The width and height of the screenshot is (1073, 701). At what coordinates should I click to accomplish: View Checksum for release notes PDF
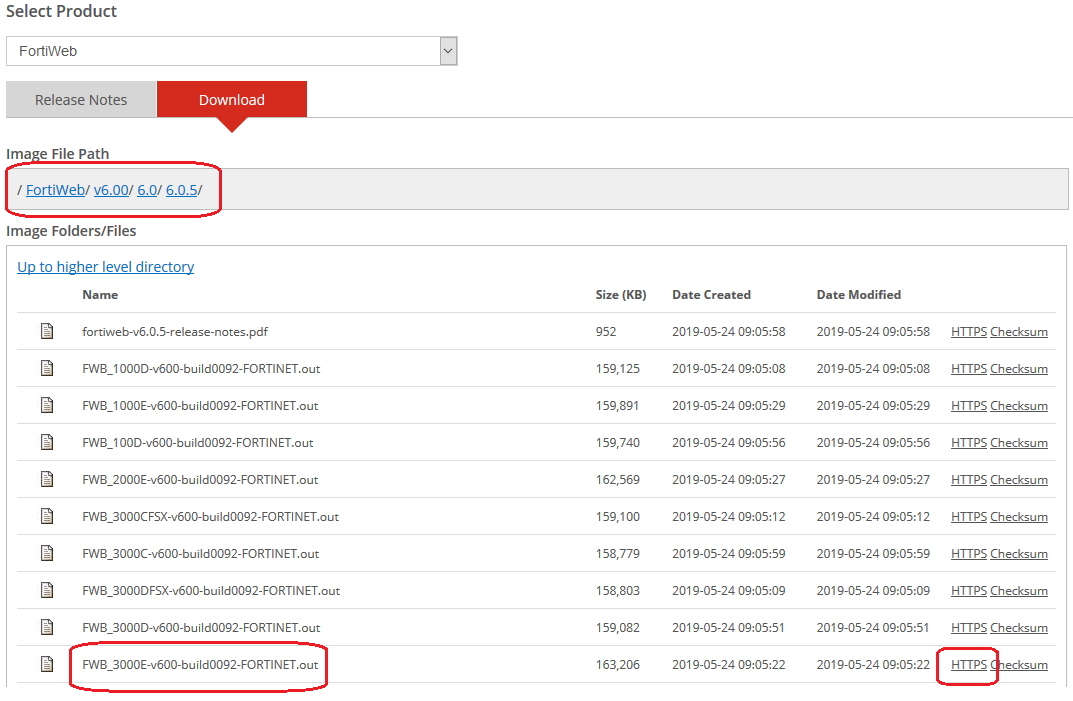[1019, 332]
